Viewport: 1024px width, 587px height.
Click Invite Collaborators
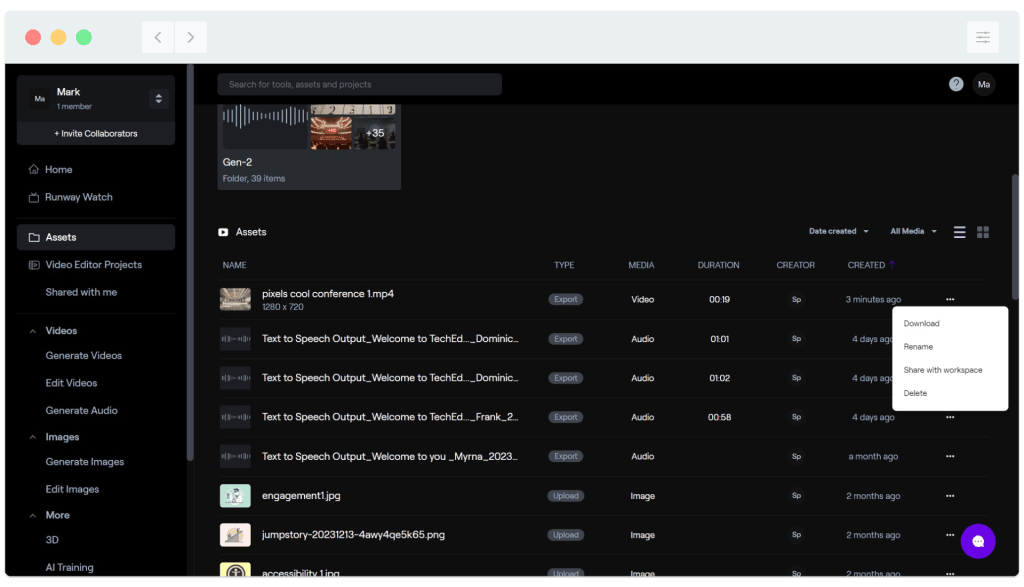(x=95, y=133)
